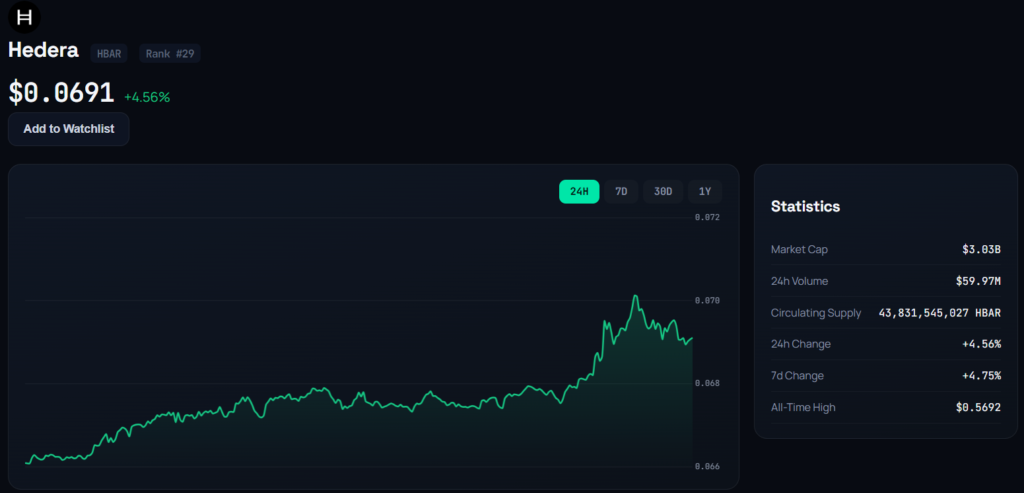The width and height of the screenshot is (1024, 493).
Task: Add Hedera to Watchlist
Action: pyautogui.click(x=69, y=129)
